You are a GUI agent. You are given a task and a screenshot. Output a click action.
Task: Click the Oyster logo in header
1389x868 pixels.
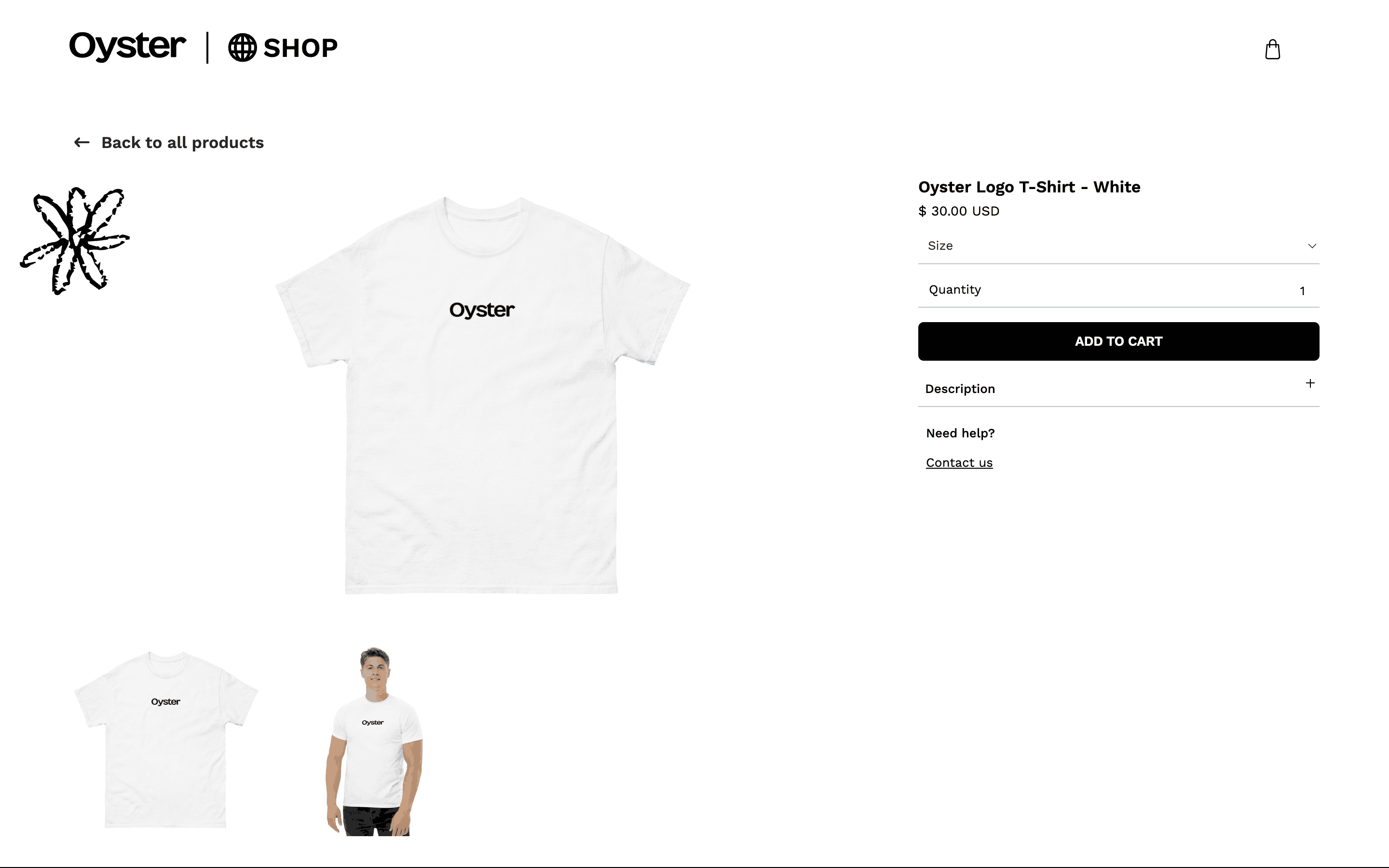(x=127, y=46)
